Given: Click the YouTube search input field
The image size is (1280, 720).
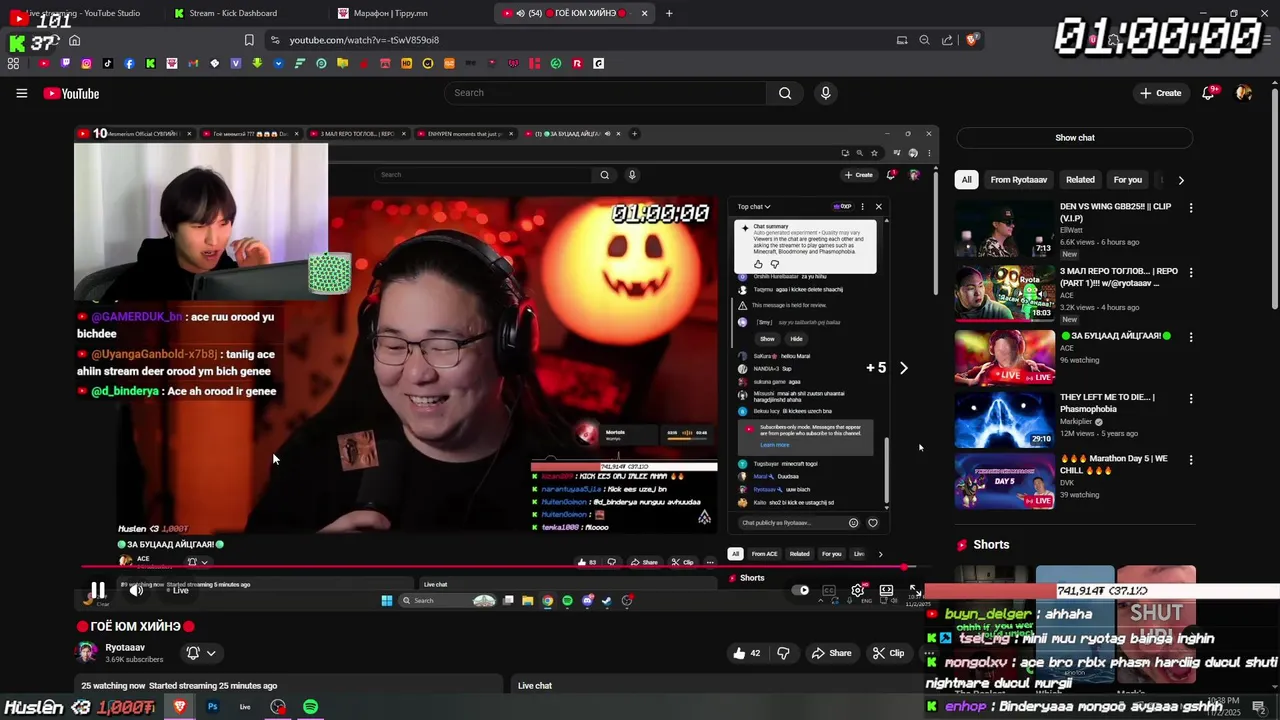Looking at the screenshot, I should pyautogui.click(x=605, y=93).
